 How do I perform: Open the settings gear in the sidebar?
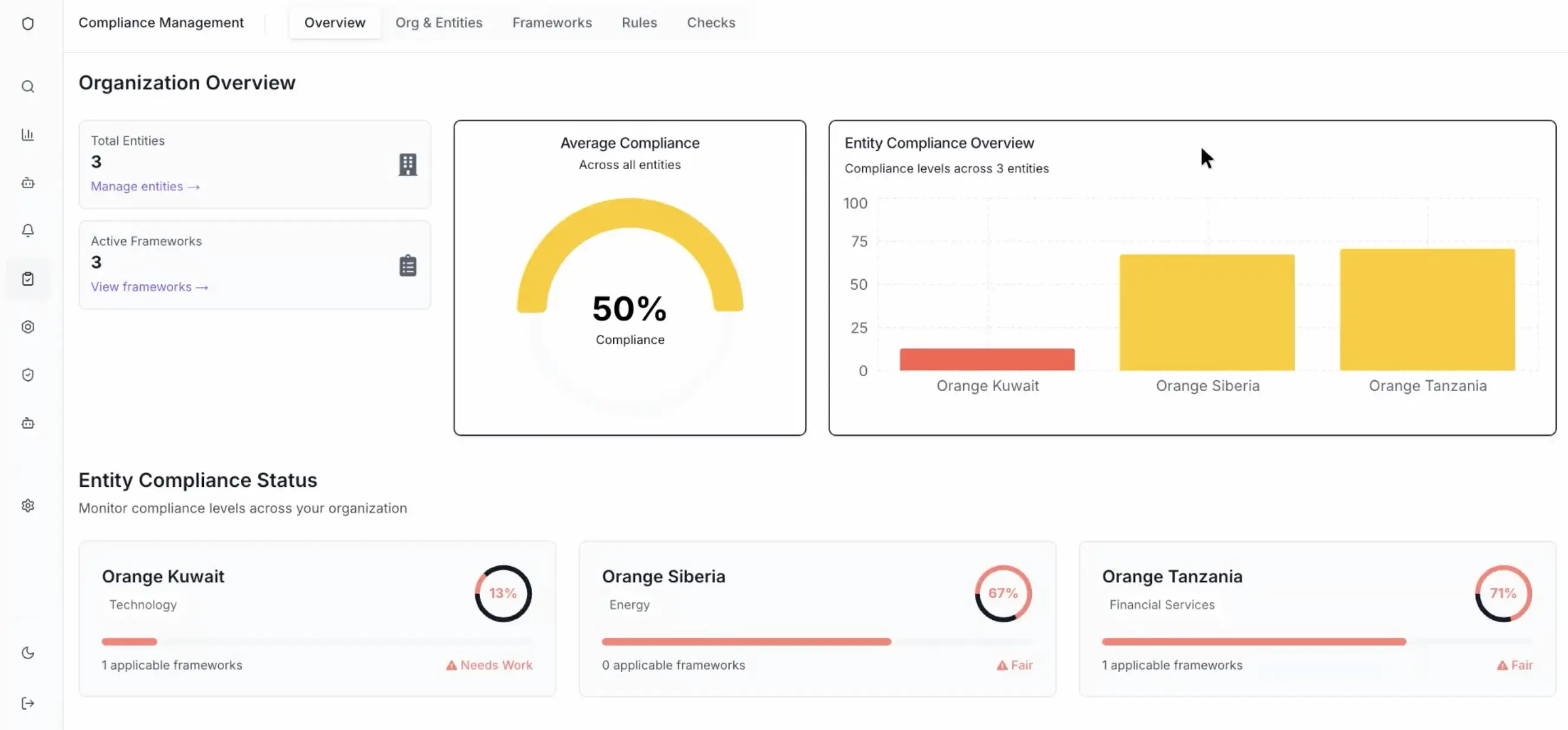(x=27, y=505)
